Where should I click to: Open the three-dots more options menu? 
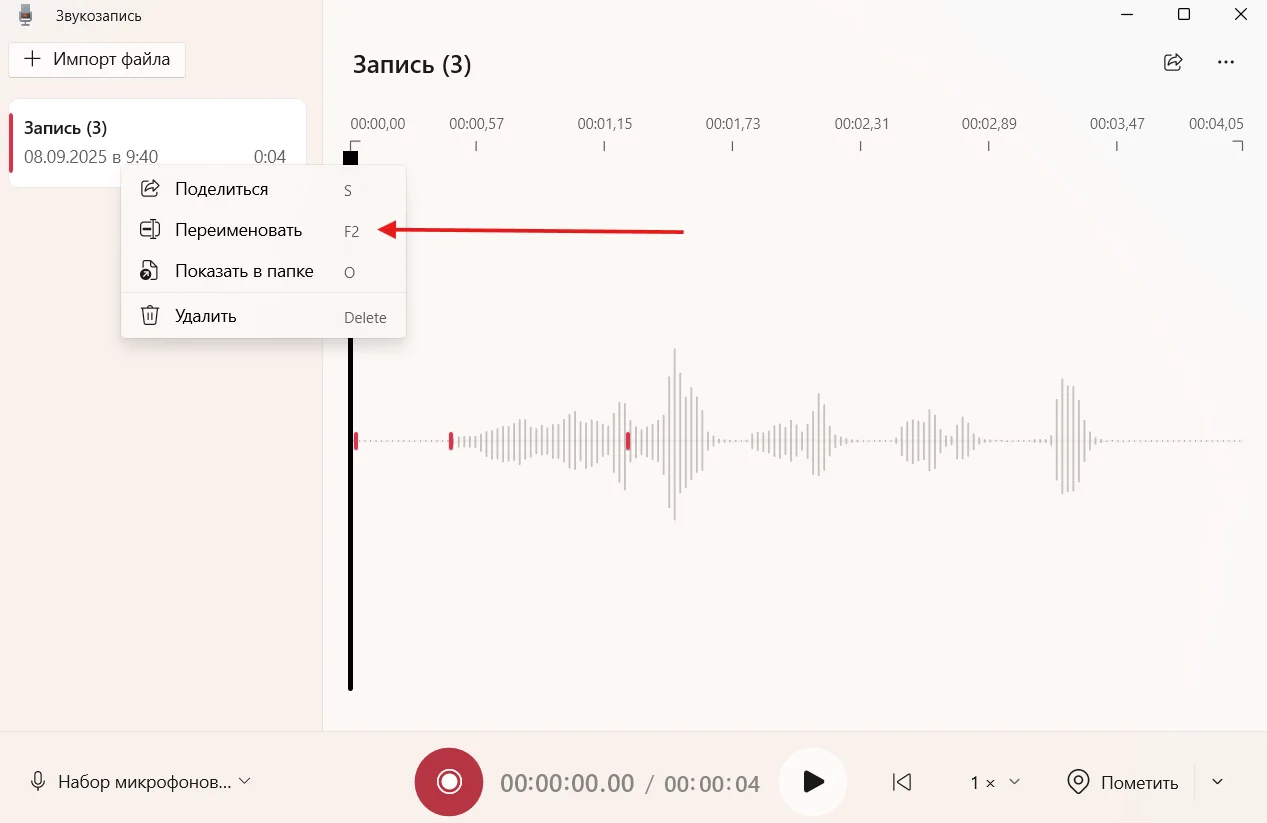(x=1226, y=62)
